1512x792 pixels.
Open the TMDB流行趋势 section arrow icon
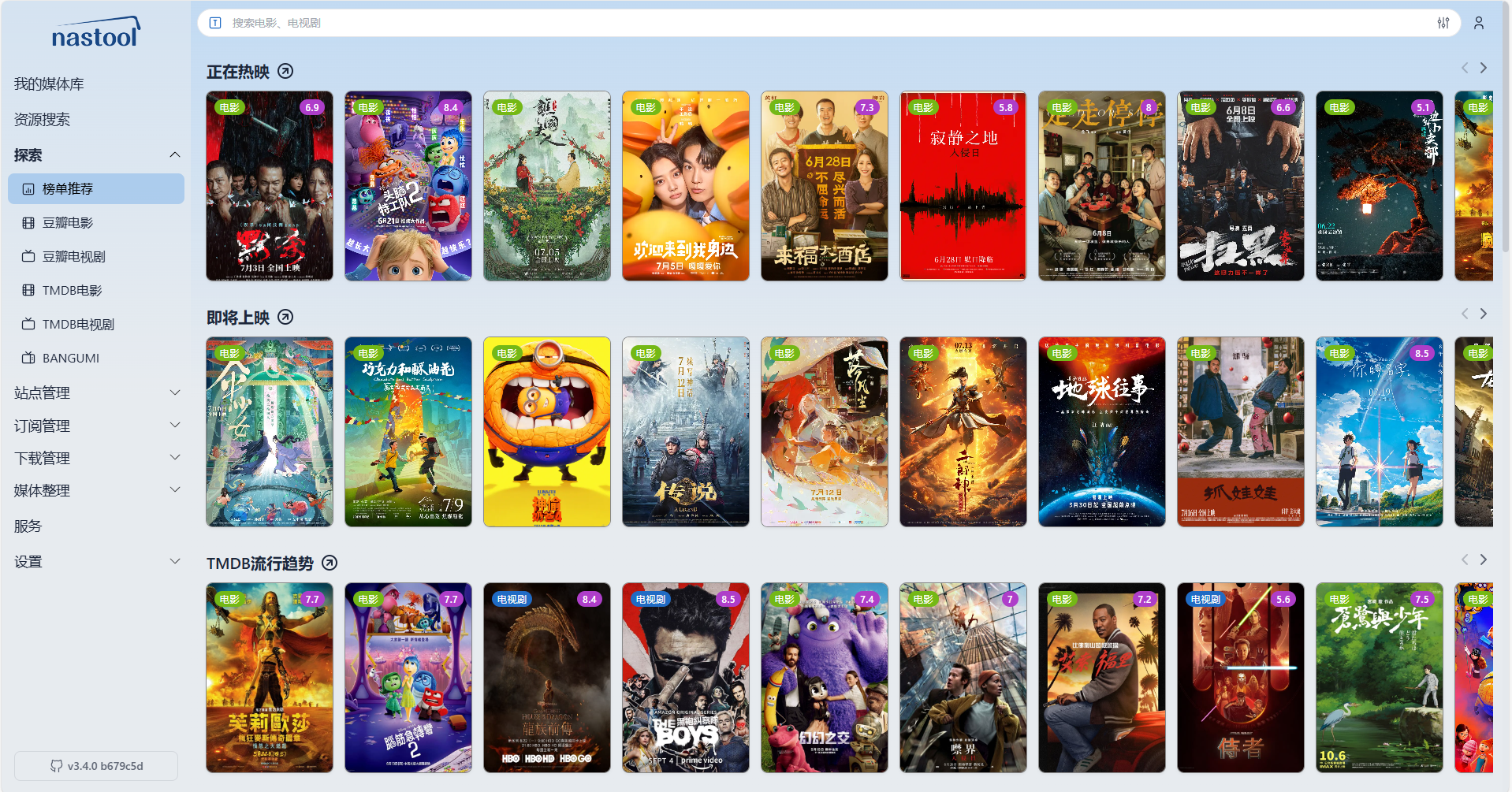(x=330, y=563)
